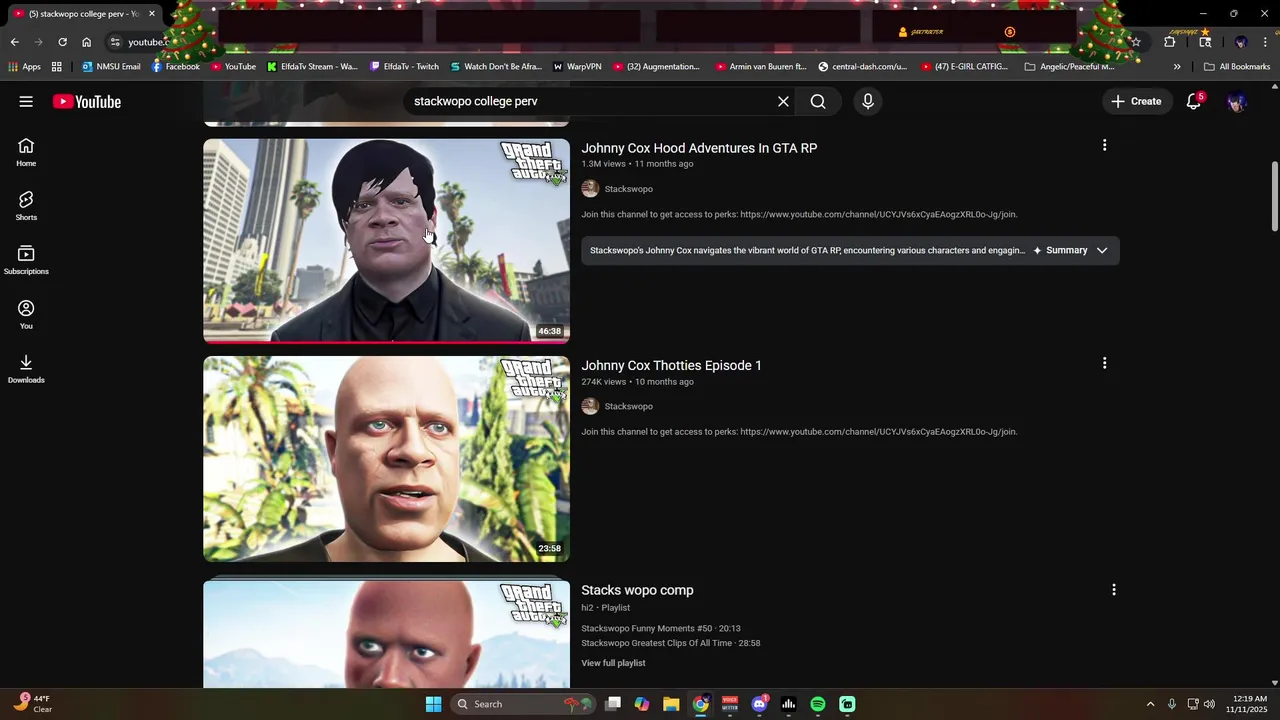Open the Angelic/Peaceful M... bookmark folder
The image size is (1280, 720).
tap(1069, 67)
